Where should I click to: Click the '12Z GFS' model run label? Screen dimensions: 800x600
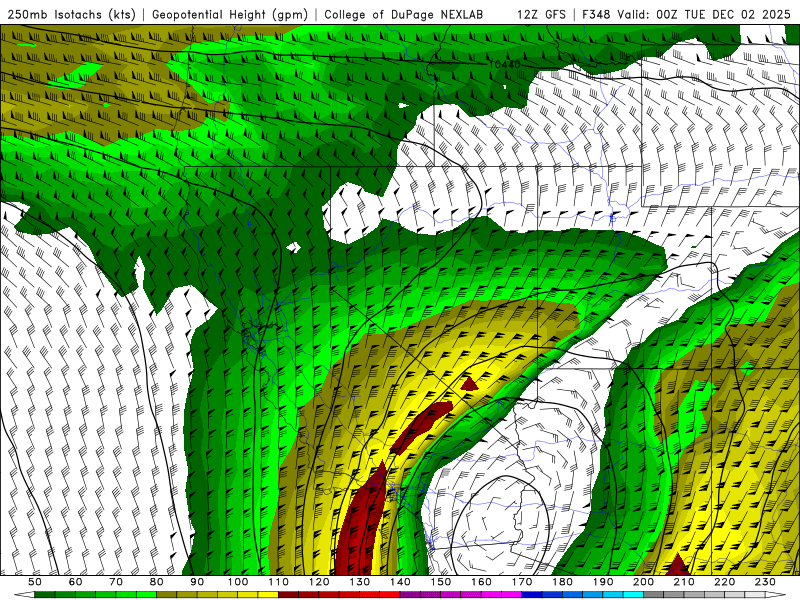pos(541,14)
